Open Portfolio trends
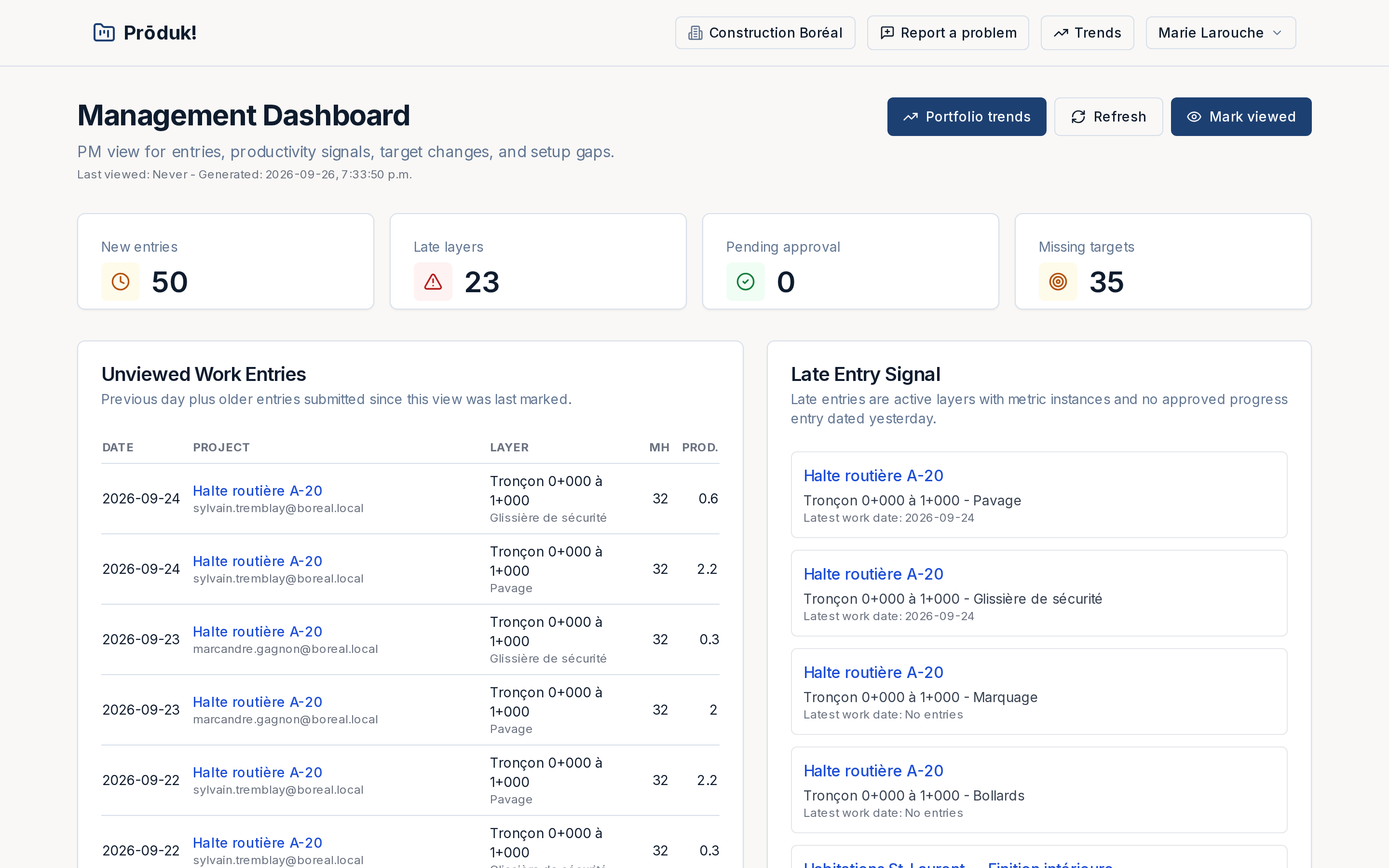Screen dimensions: 1389x868 967,117
